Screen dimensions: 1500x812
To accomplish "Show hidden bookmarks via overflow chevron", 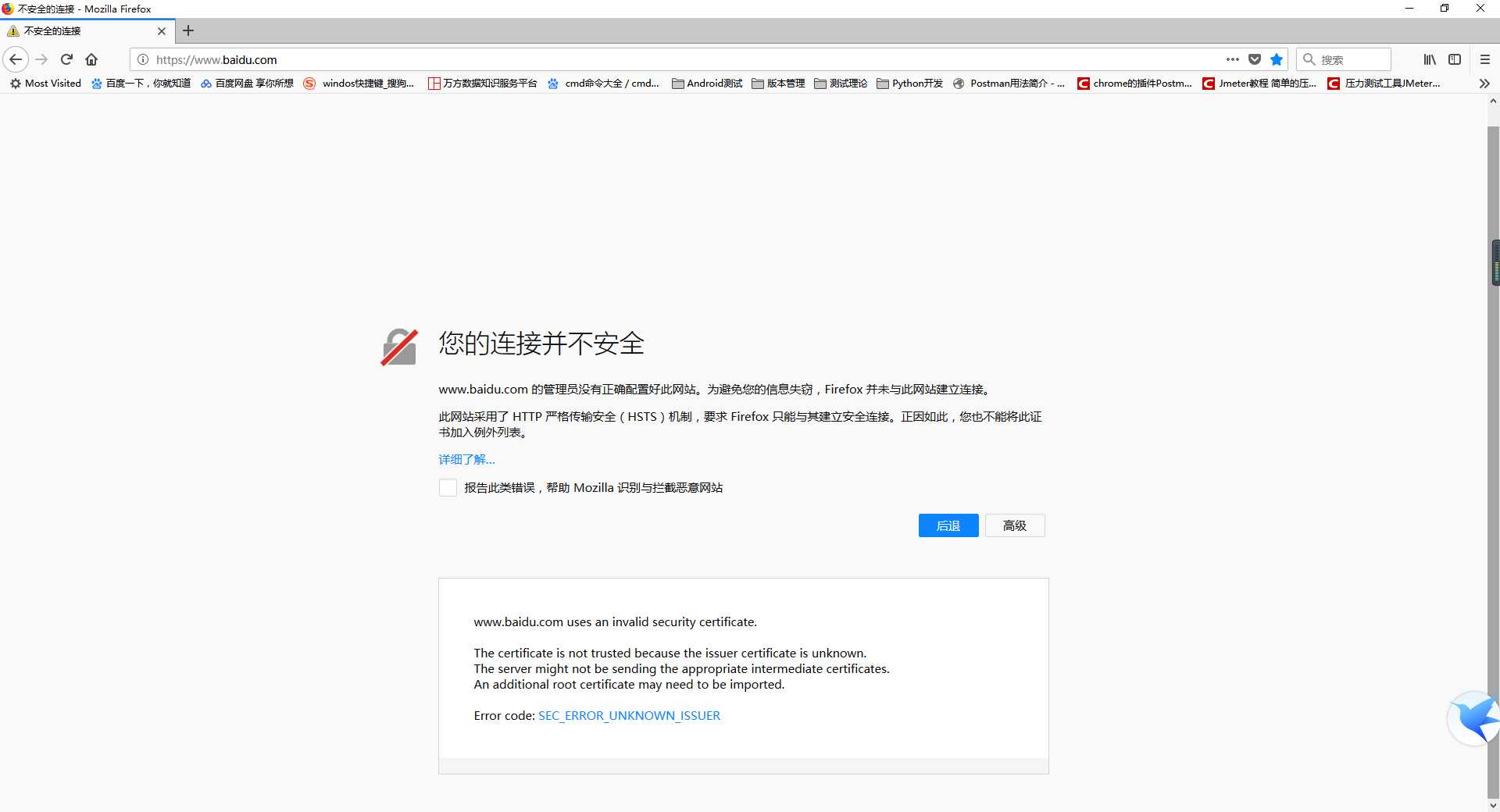I will [1484, 84].
